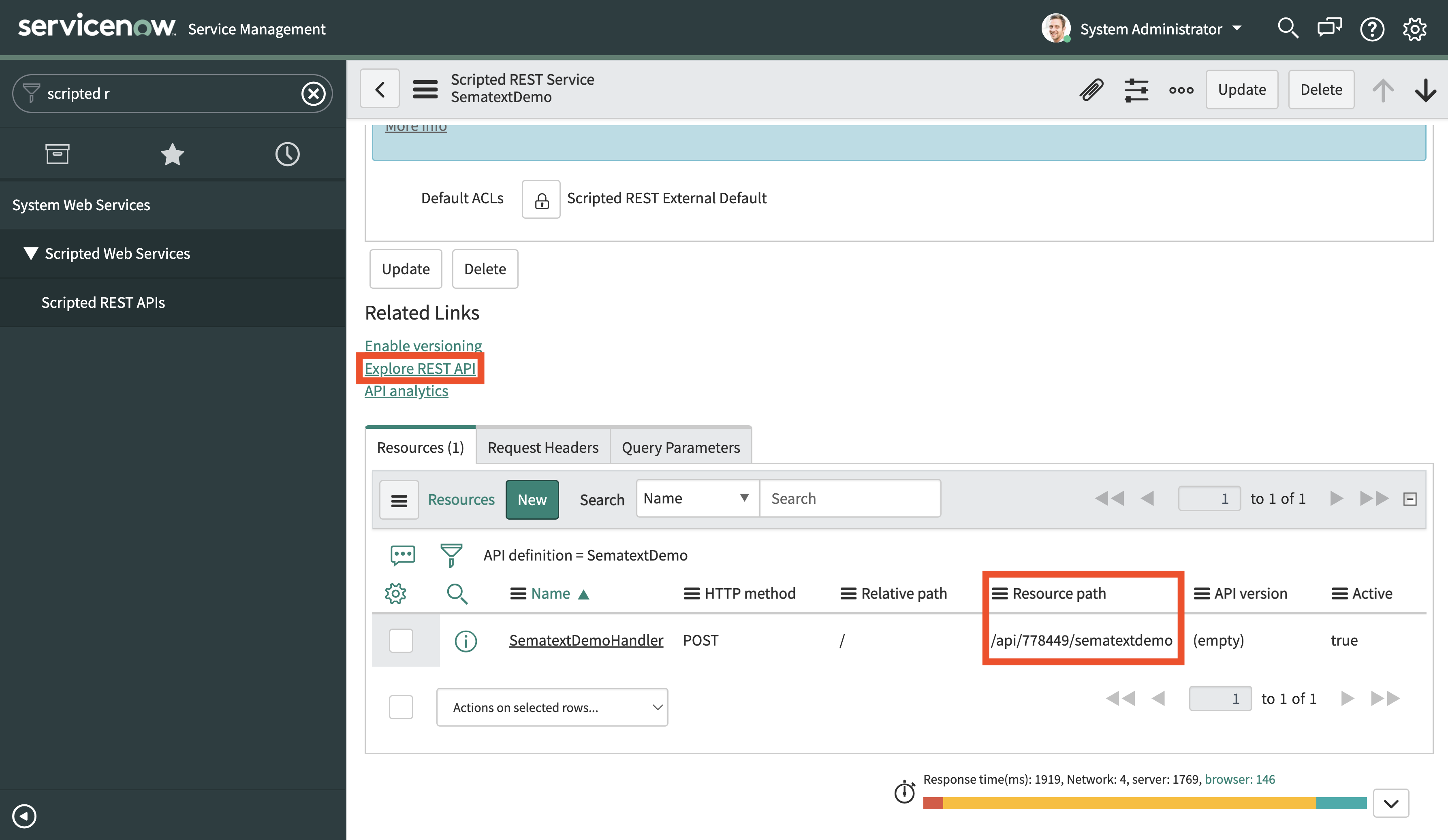Click the back arrow navigation icon

pos(380,90)
